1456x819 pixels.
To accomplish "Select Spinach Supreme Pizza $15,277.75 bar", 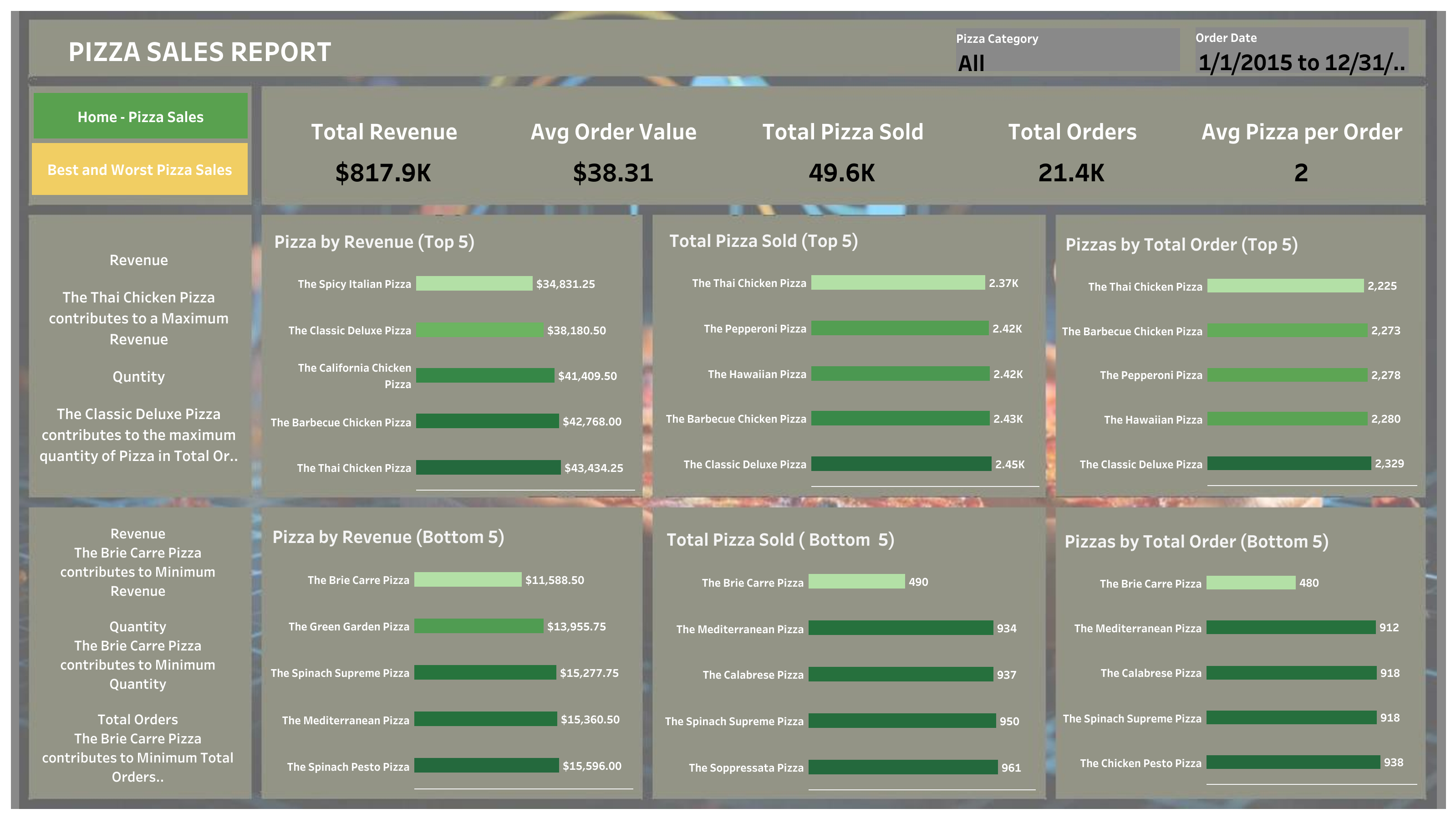I will [485, 672].
